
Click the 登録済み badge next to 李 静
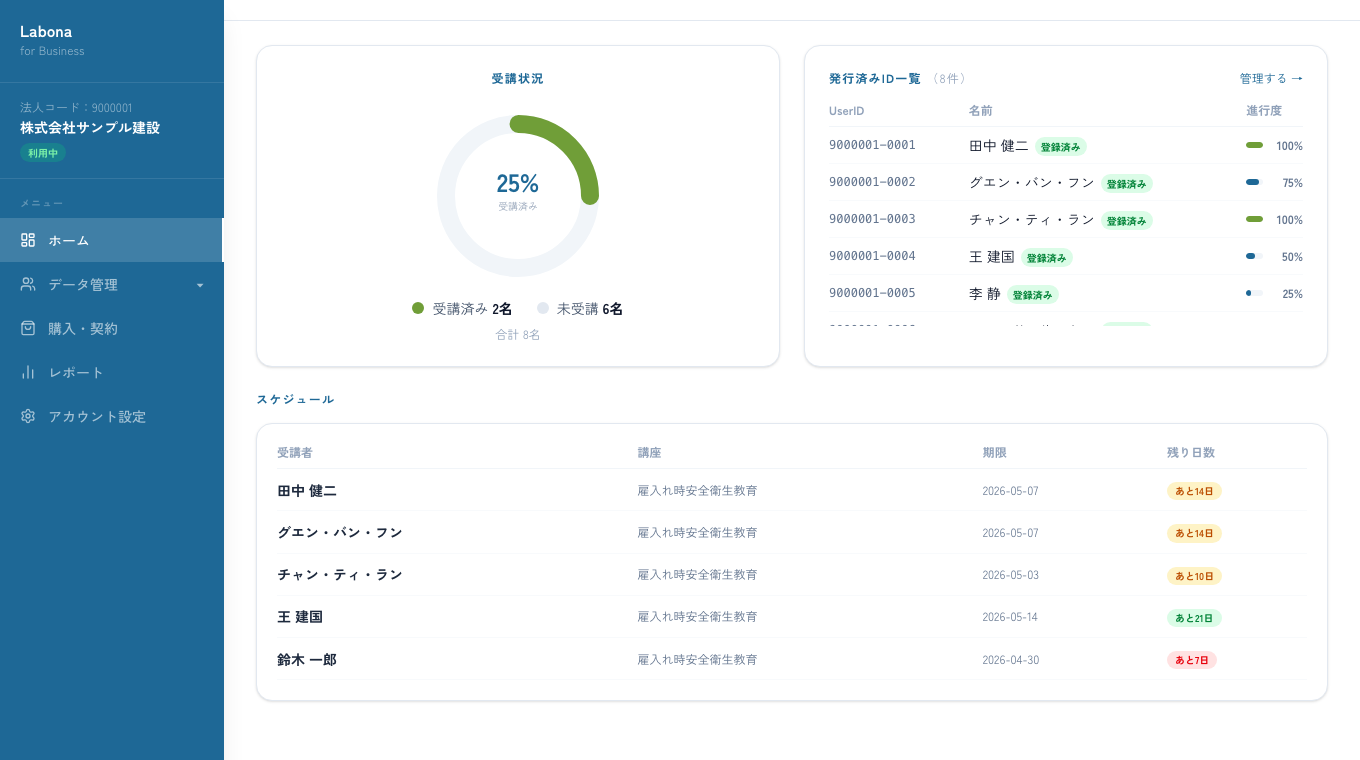[1033, 295]
